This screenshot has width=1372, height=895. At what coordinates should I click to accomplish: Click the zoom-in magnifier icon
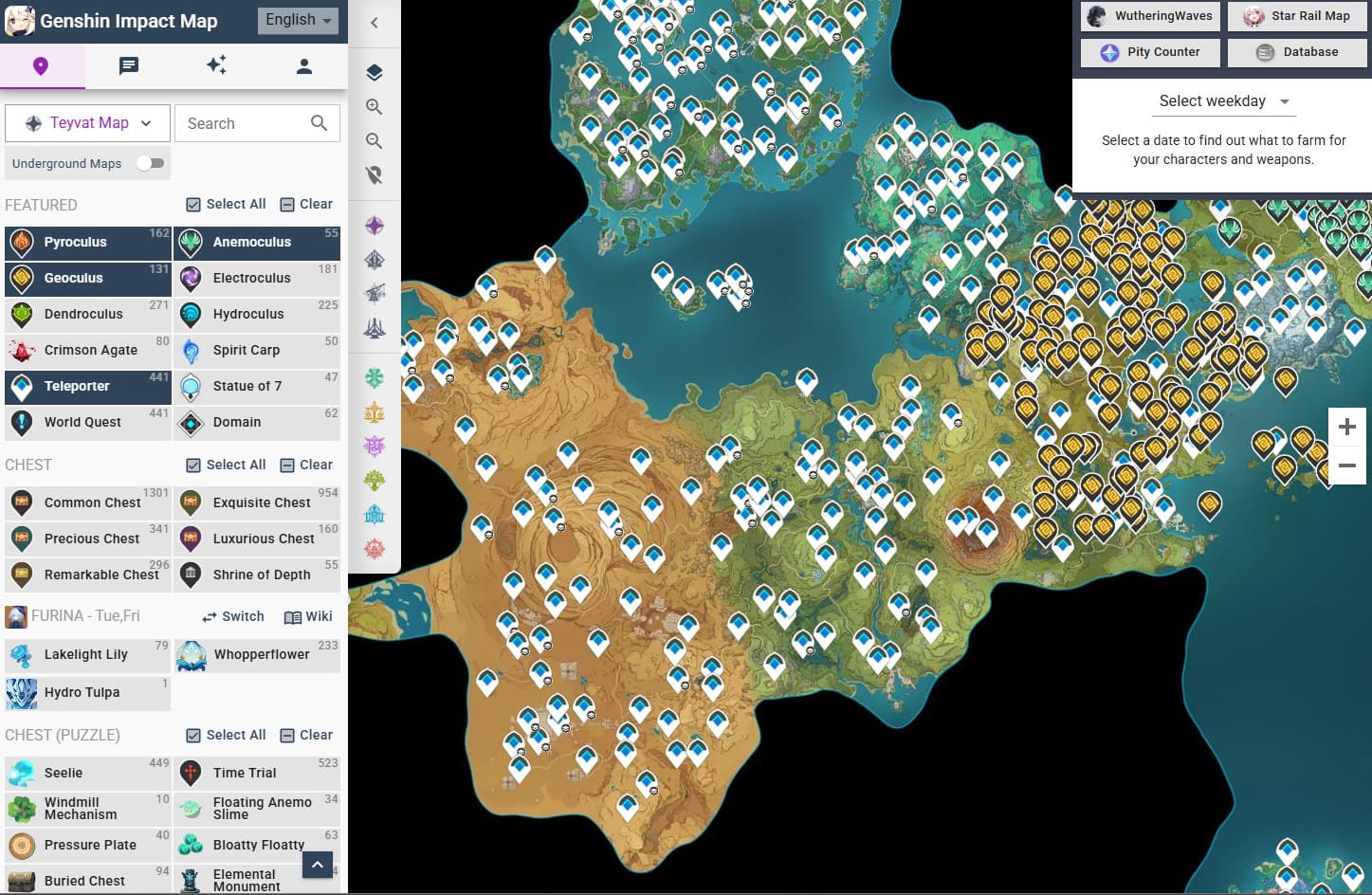pyautogui.click(x=375, y=107)
